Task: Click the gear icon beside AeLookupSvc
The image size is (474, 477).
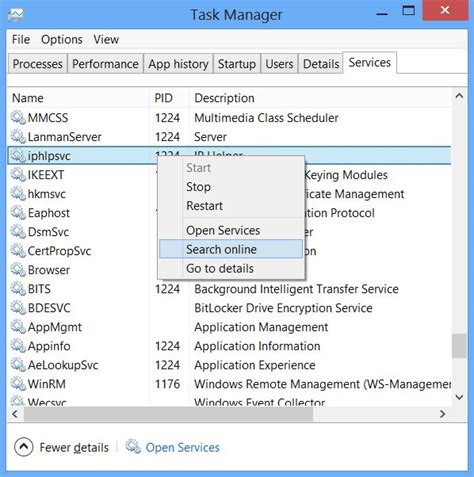Action: (18, 365)
